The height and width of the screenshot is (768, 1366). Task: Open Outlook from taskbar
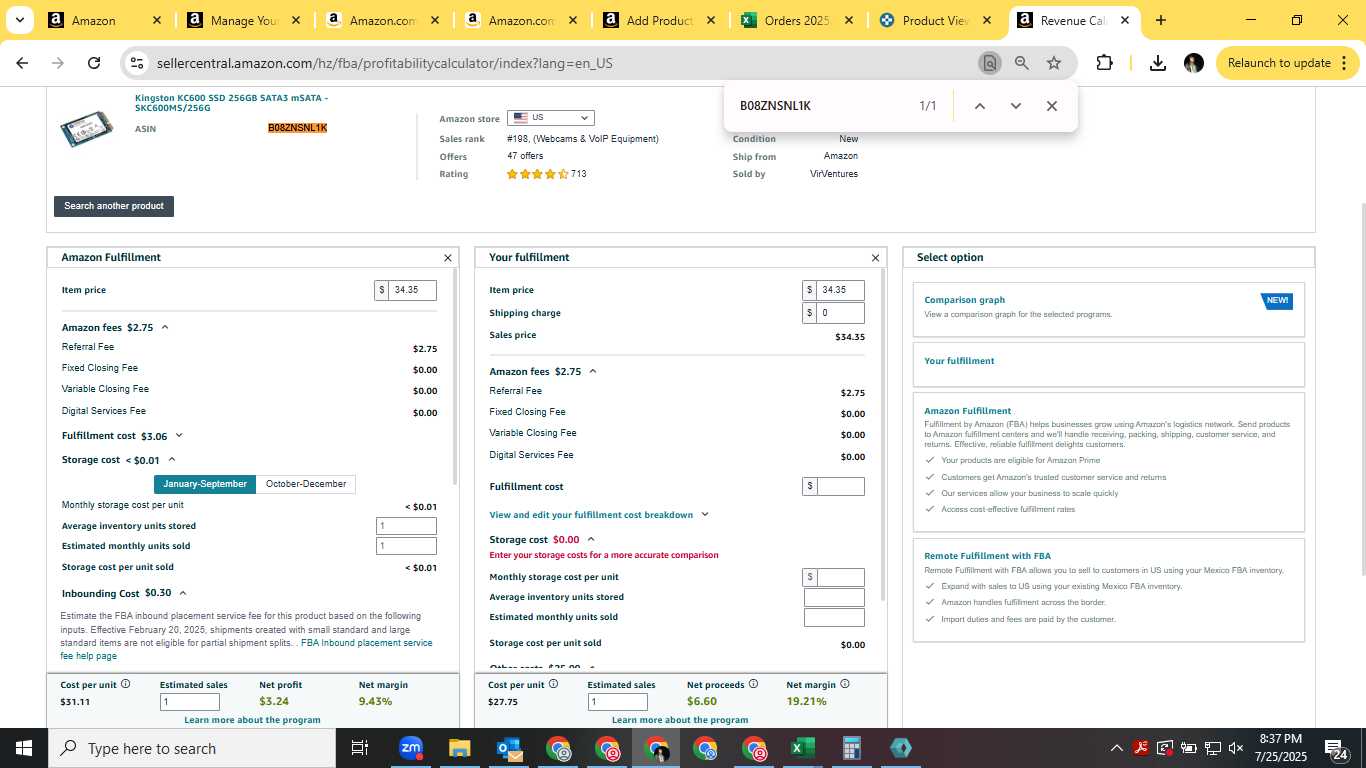pos(508,748)
